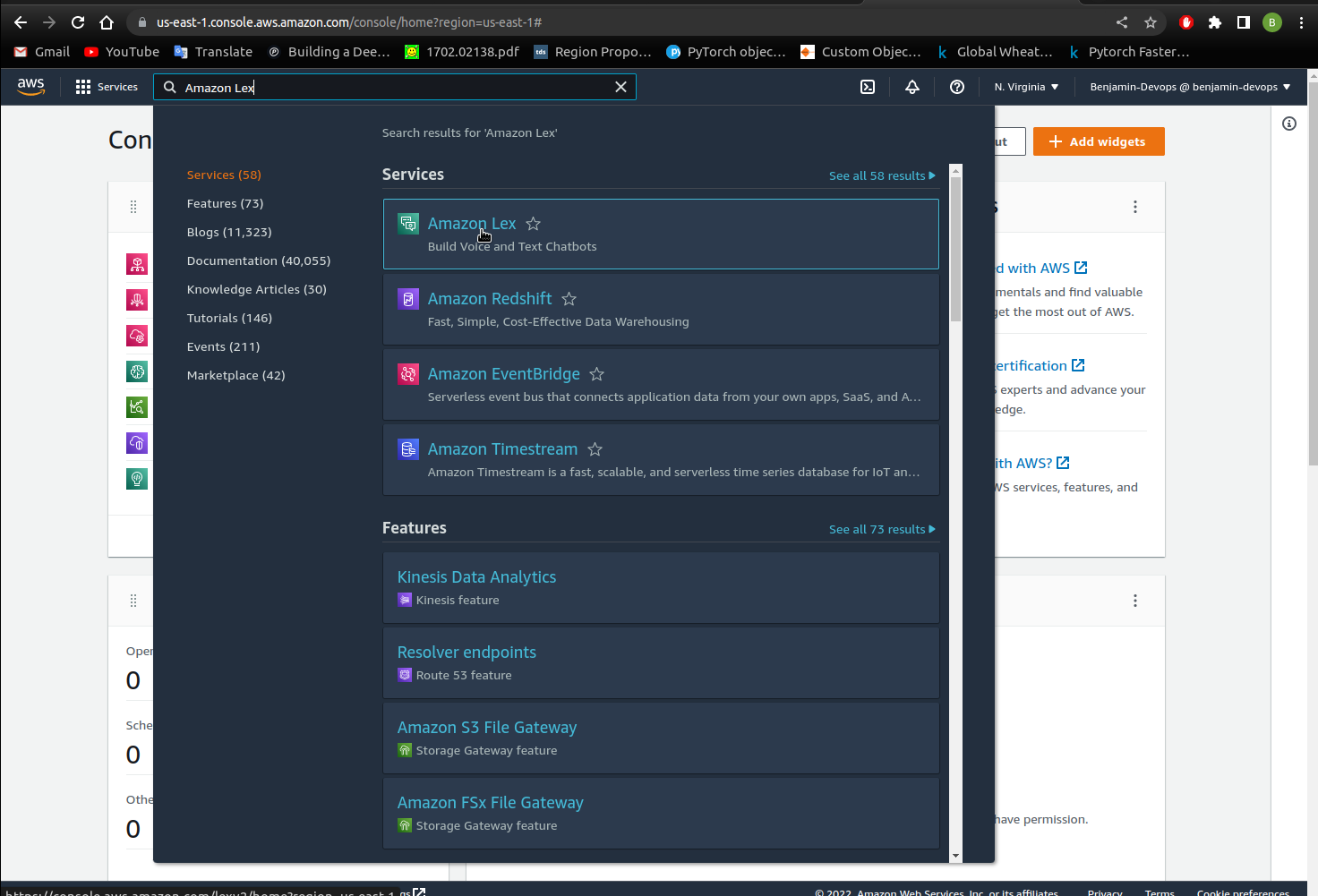
Task: Share this page via share icon
Action: coord(1122,22)
